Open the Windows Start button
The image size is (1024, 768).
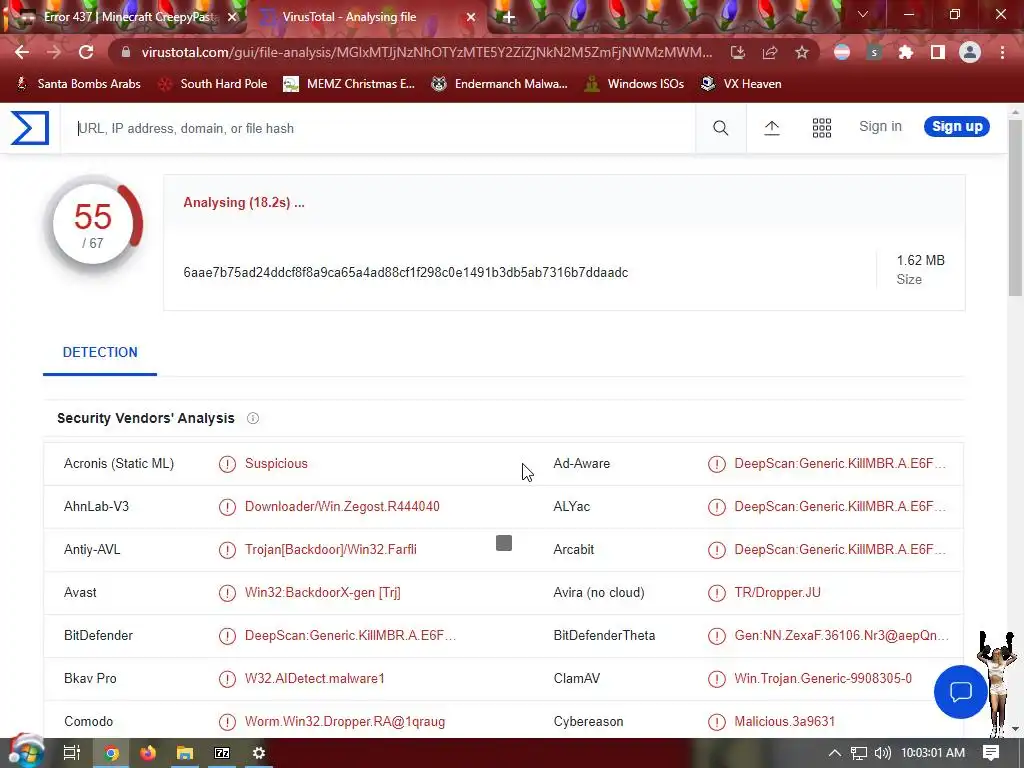[x=25, y=752]
